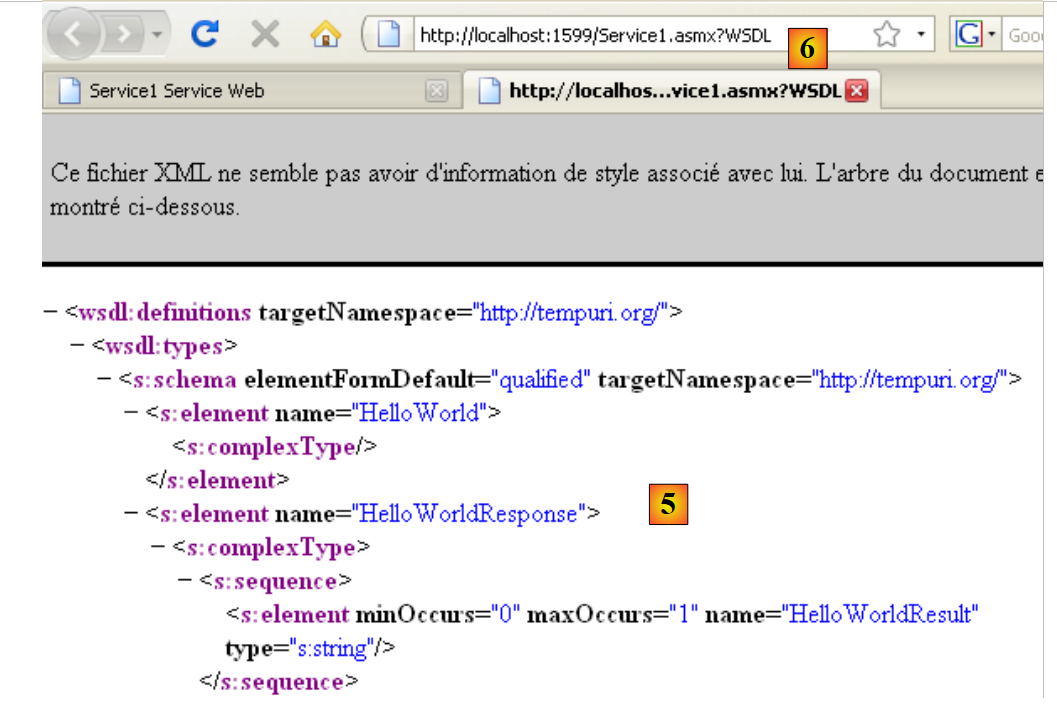This screenshot has height=711, width=1057.
Task: Collapse the s:schema element node
Action: (104, 380)
